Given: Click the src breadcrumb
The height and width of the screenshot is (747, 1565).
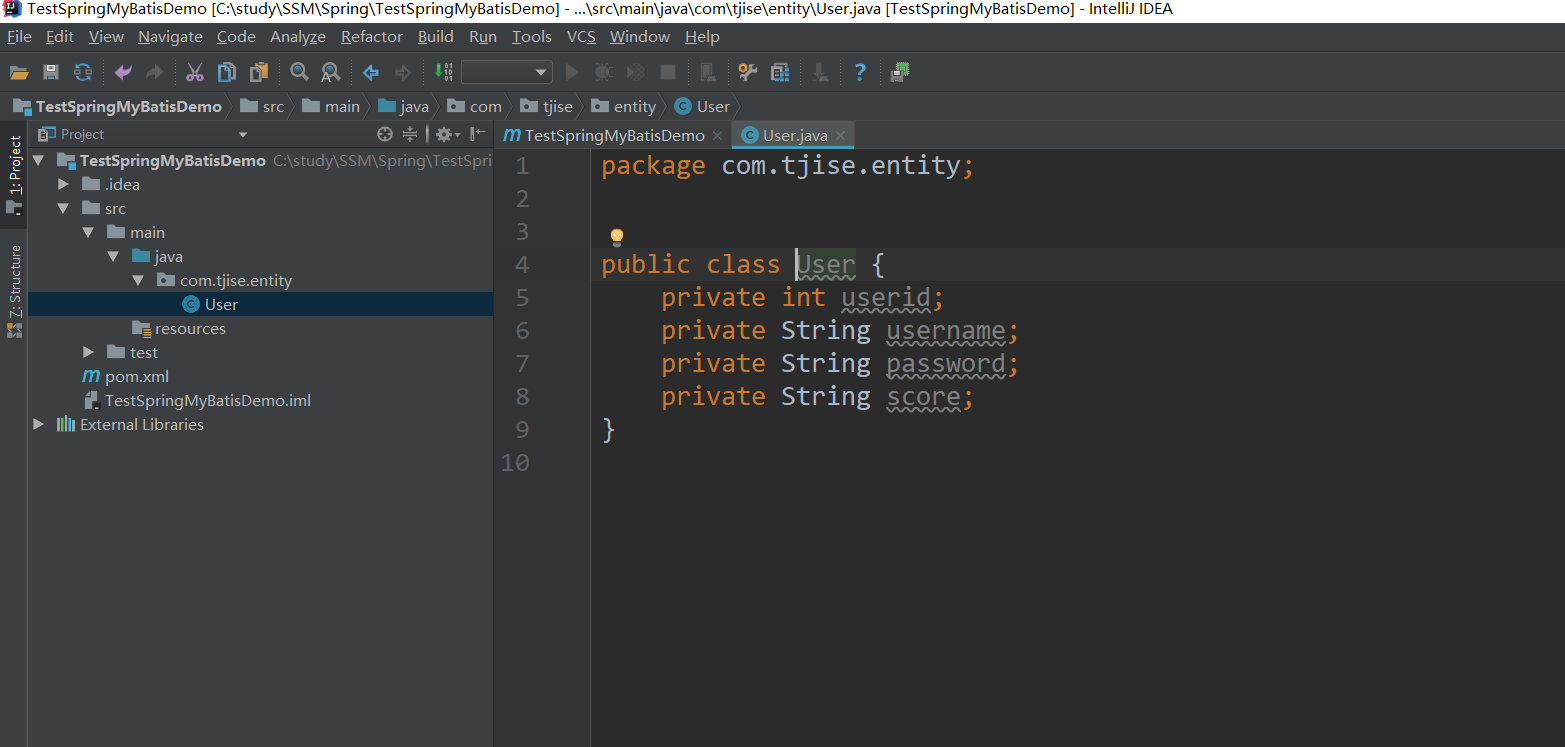Looking at the screenshot, I should pos(262,106).
